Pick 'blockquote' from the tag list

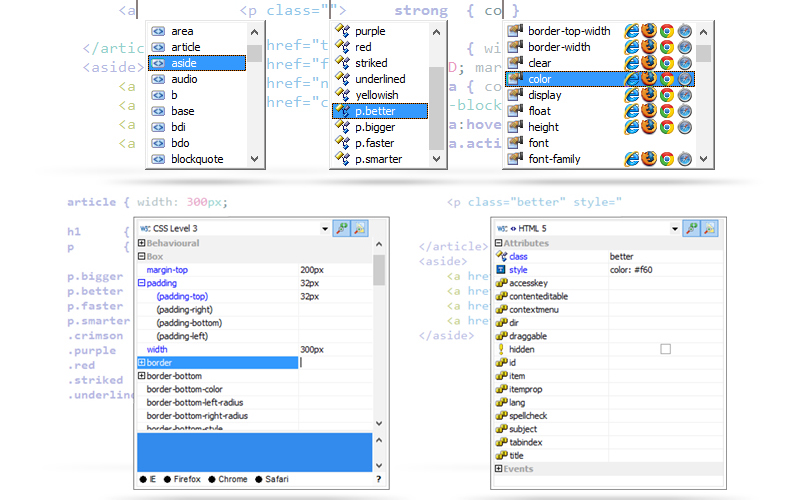tap(196, 159)
